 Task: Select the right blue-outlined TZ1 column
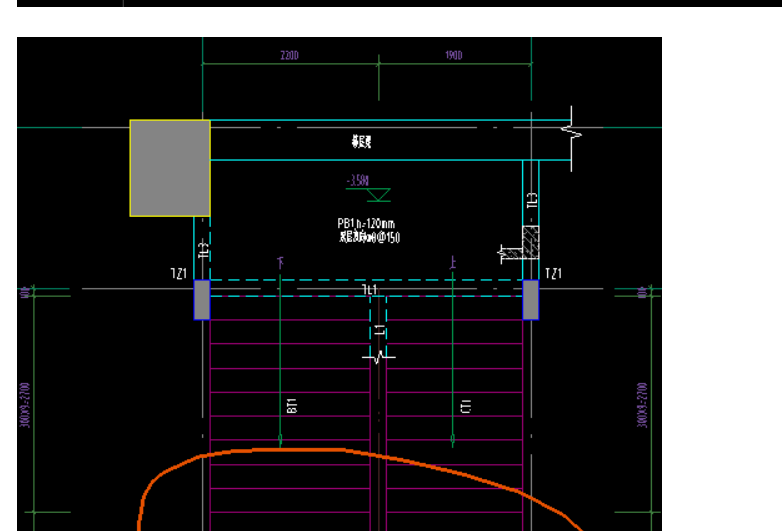point(531,300)
